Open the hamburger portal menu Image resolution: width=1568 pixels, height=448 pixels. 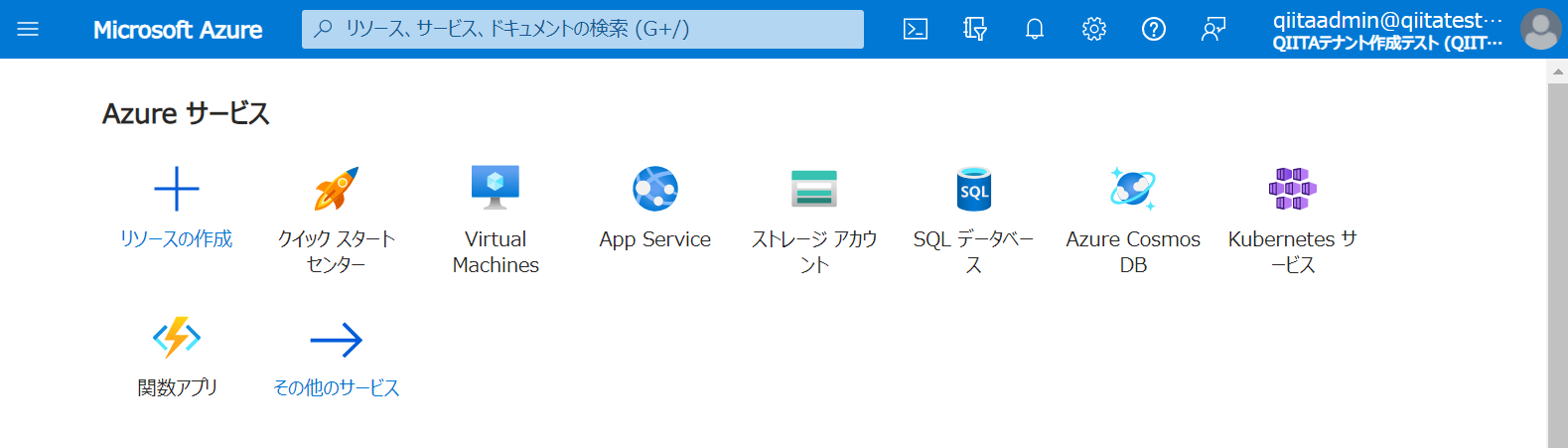pos(28,29)
